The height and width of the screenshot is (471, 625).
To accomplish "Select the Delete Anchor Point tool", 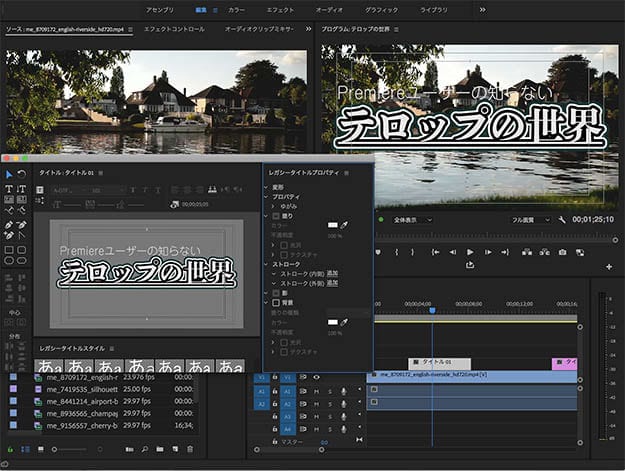I will coord(22,224).
